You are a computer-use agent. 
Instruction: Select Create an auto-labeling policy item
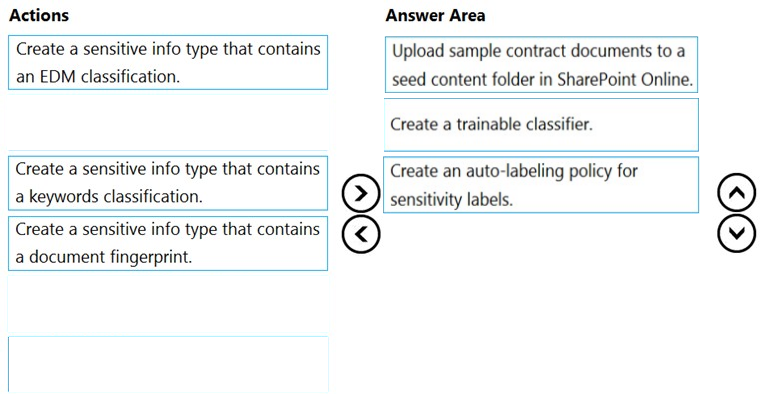click(x=541, y=184)
